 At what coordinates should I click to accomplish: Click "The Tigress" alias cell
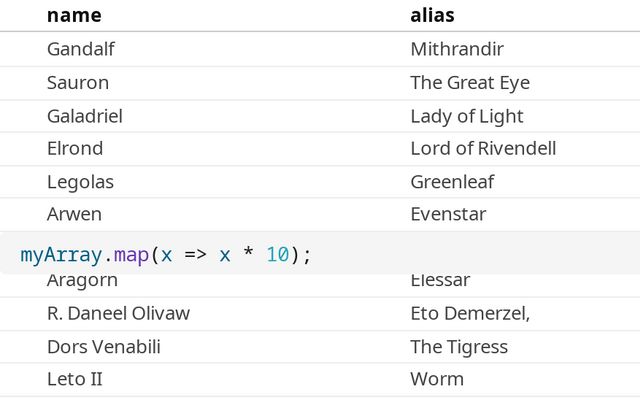pyautogui.click(x=459, y=347)
